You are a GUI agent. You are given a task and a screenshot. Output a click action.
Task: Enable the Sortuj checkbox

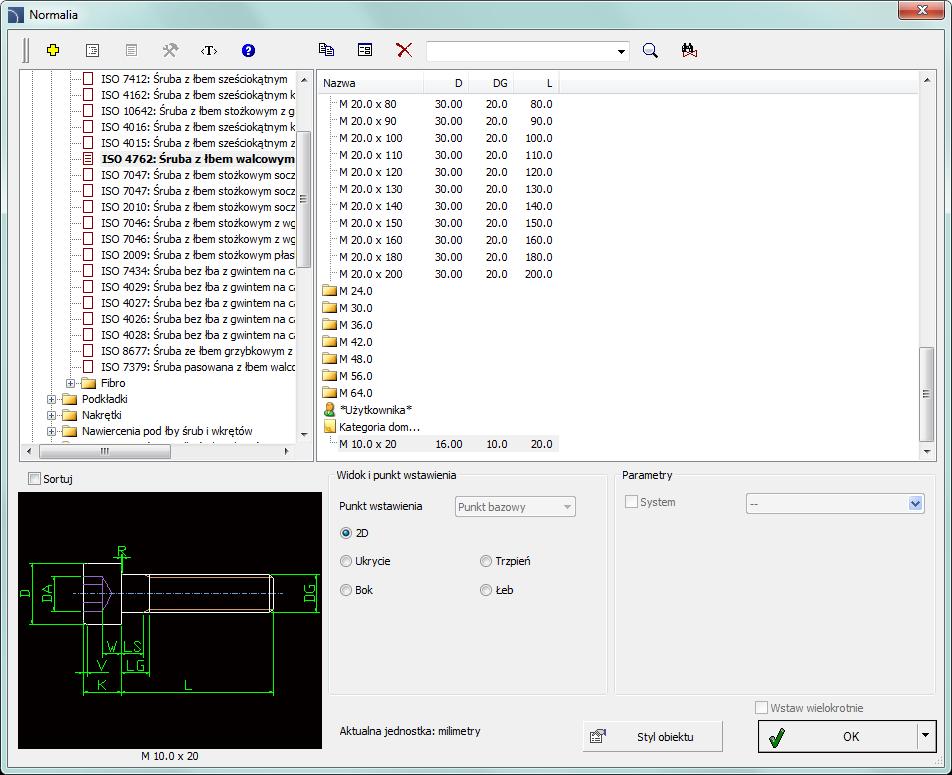click(35, 479)
